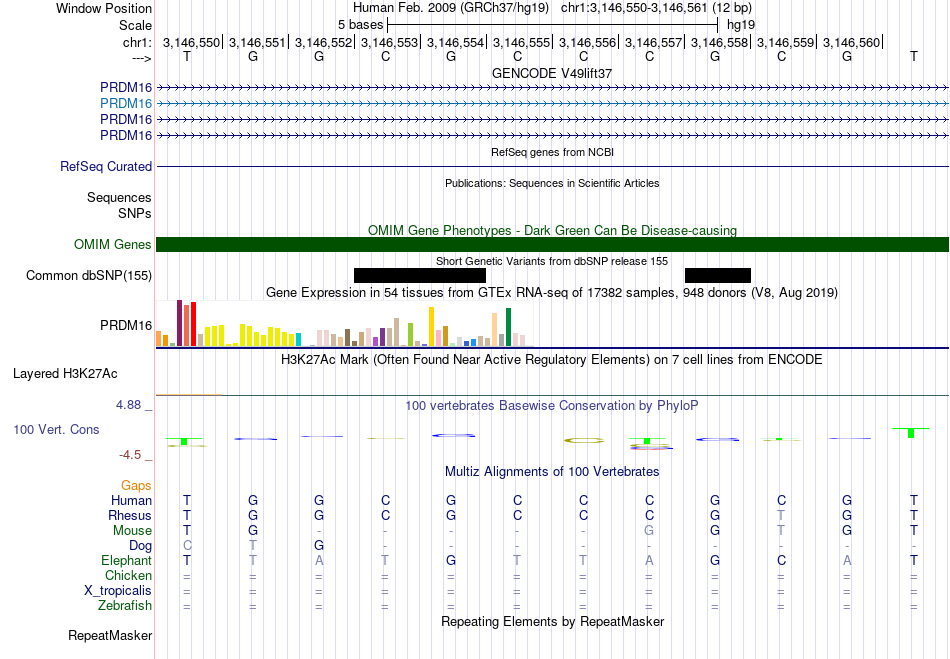Click the dark green OMIM Genes bar
Viewport: 950px width, 659px height.
pos(553,245)
